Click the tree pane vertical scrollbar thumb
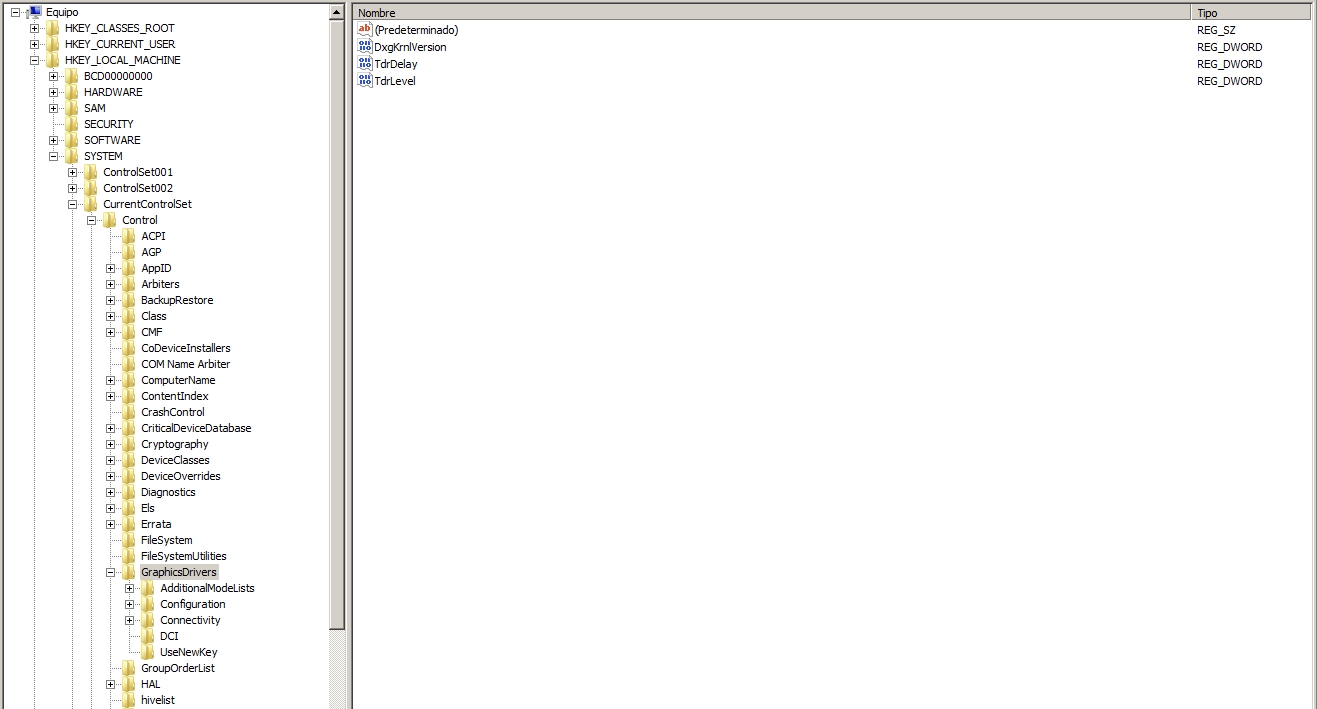The width and height of the screenshot is (1317, 709). pyautogui.click(x=337, y=325)
